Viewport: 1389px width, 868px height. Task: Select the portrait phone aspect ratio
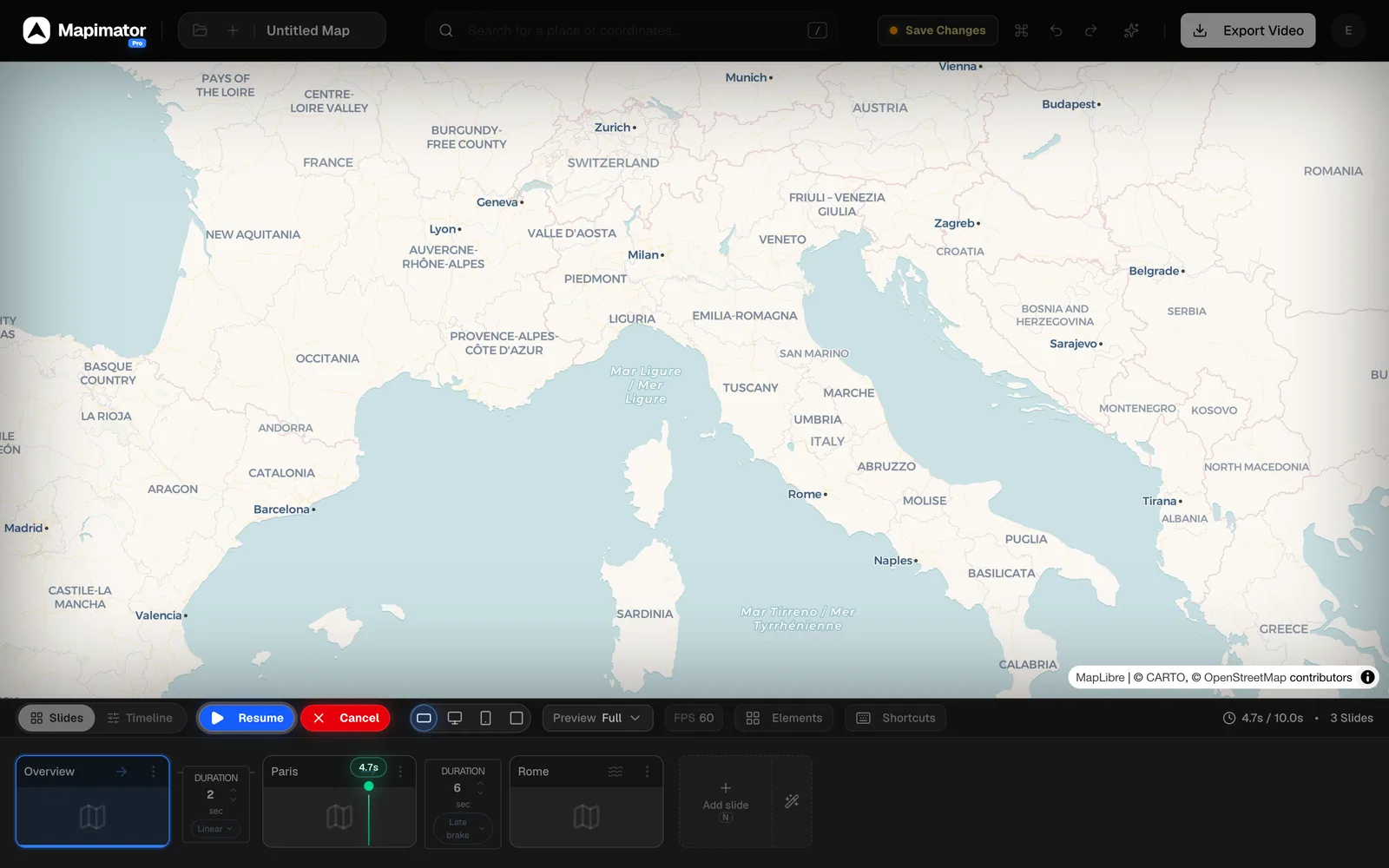click(x=486, y=718)
